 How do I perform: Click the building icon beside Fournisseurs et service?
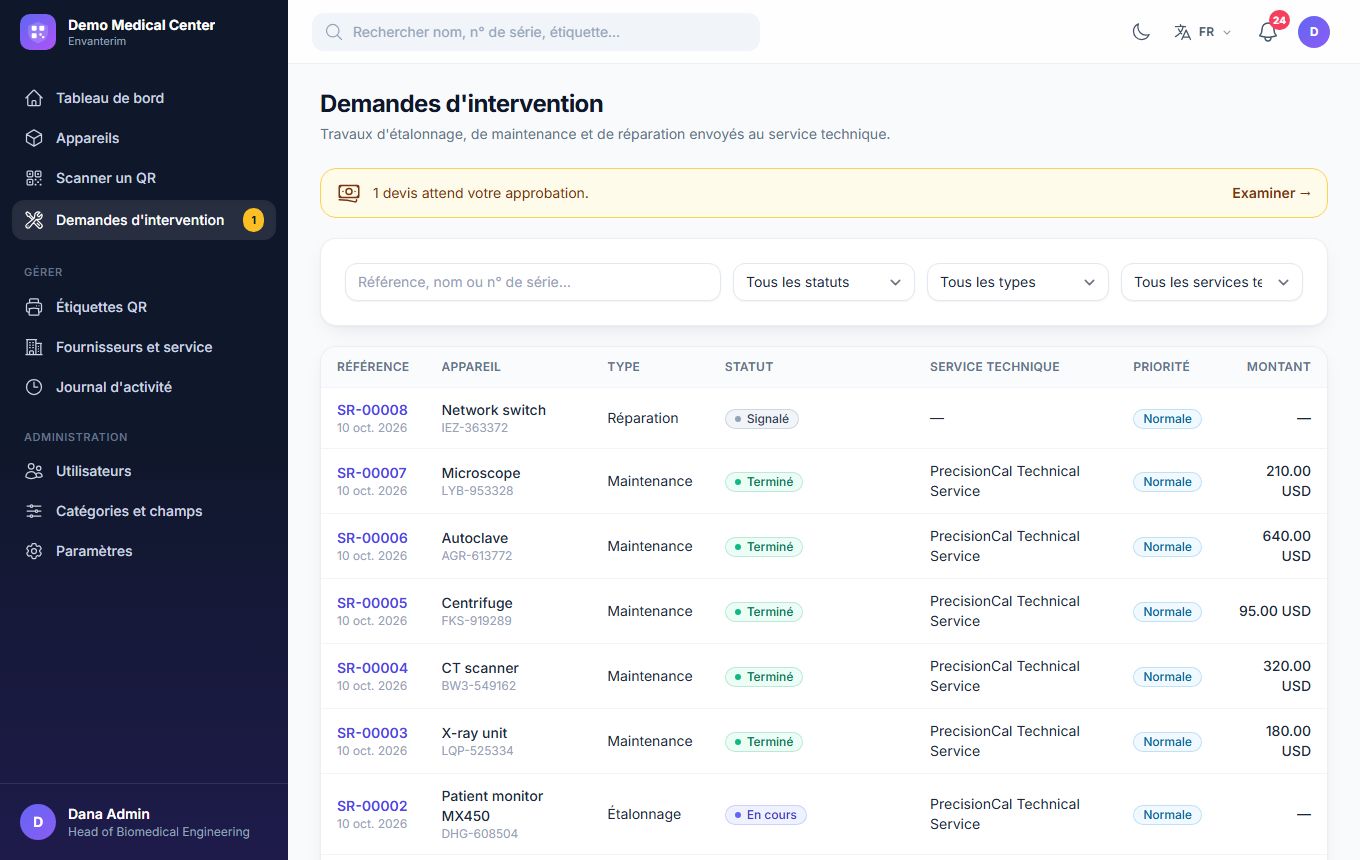point(34,347)
